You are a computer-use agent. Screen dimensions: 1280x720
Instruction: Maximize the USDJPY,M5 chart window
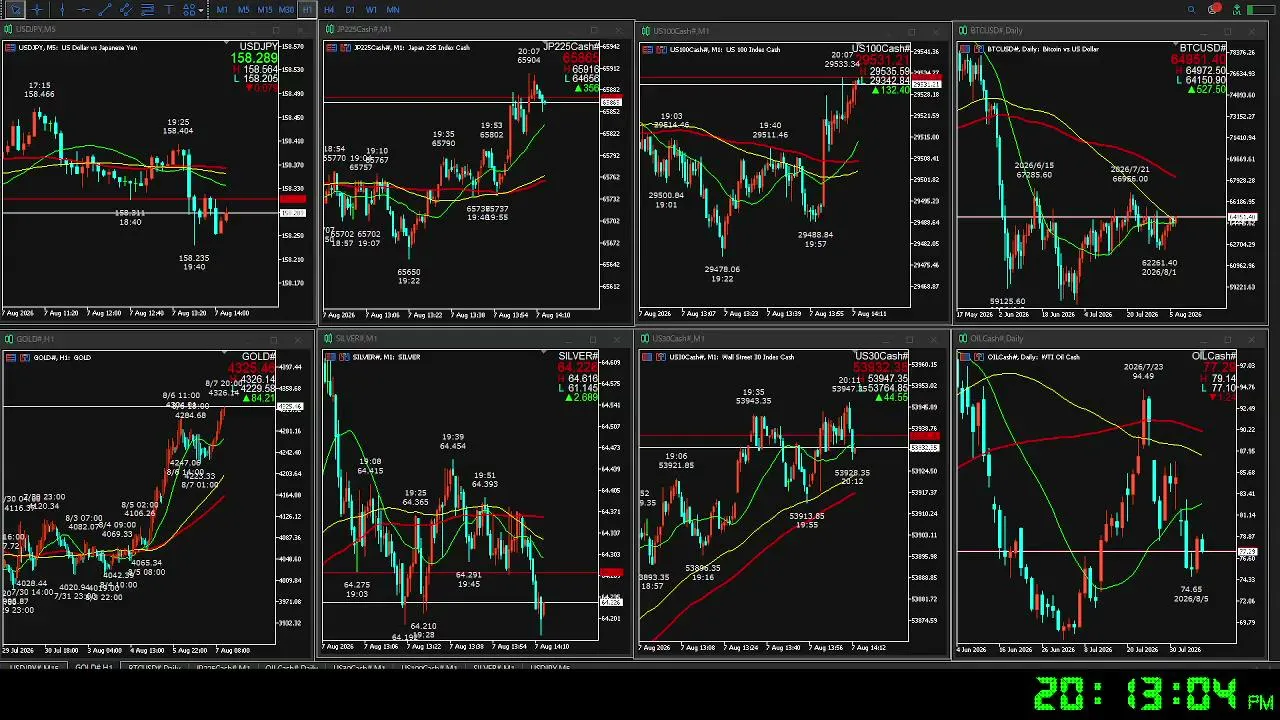pyautogui.click(x=276, y=30)
